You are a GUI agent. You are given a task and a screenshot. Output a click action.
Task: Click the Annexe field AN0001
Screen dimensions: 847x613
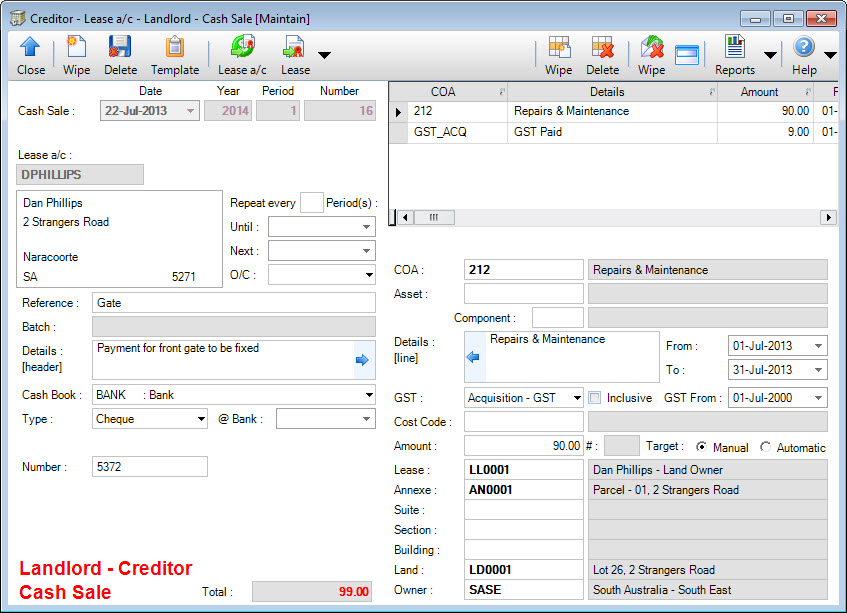(x=523, y=490)
